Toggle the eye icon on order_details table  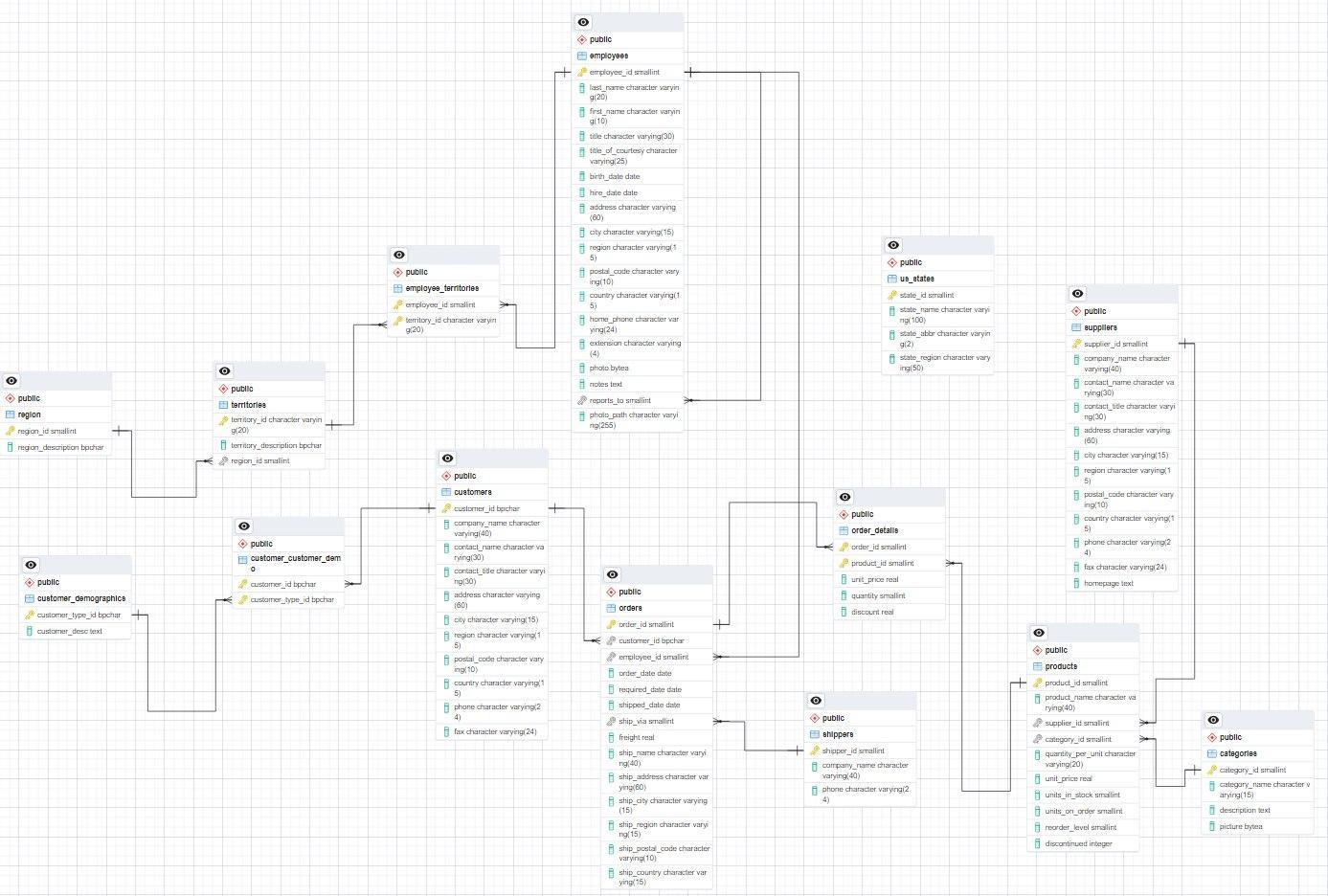tap(844, 497)
